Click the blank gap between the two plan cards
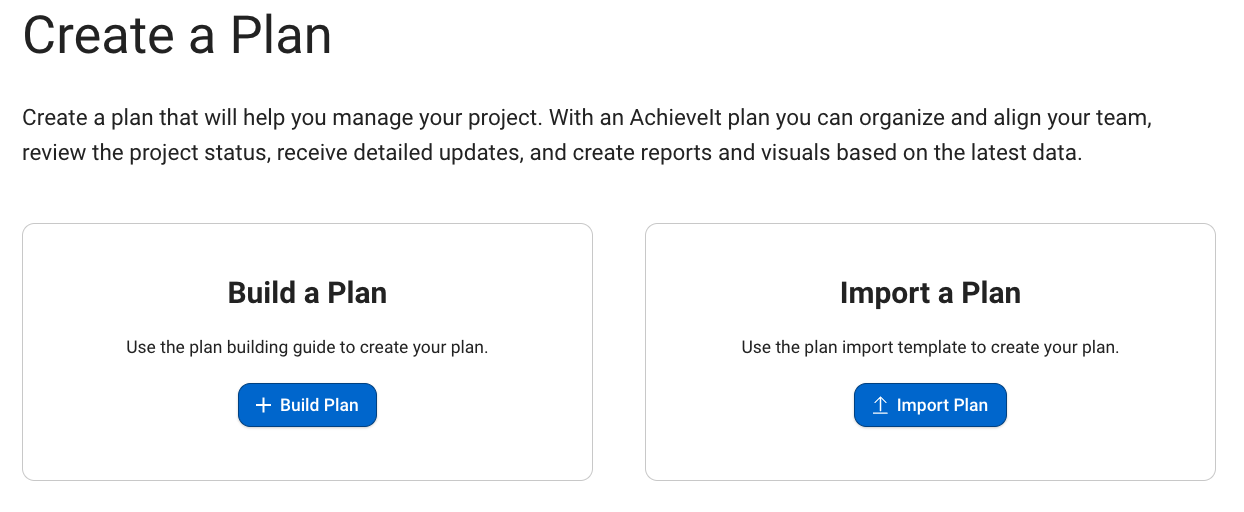 coord(619,352)
